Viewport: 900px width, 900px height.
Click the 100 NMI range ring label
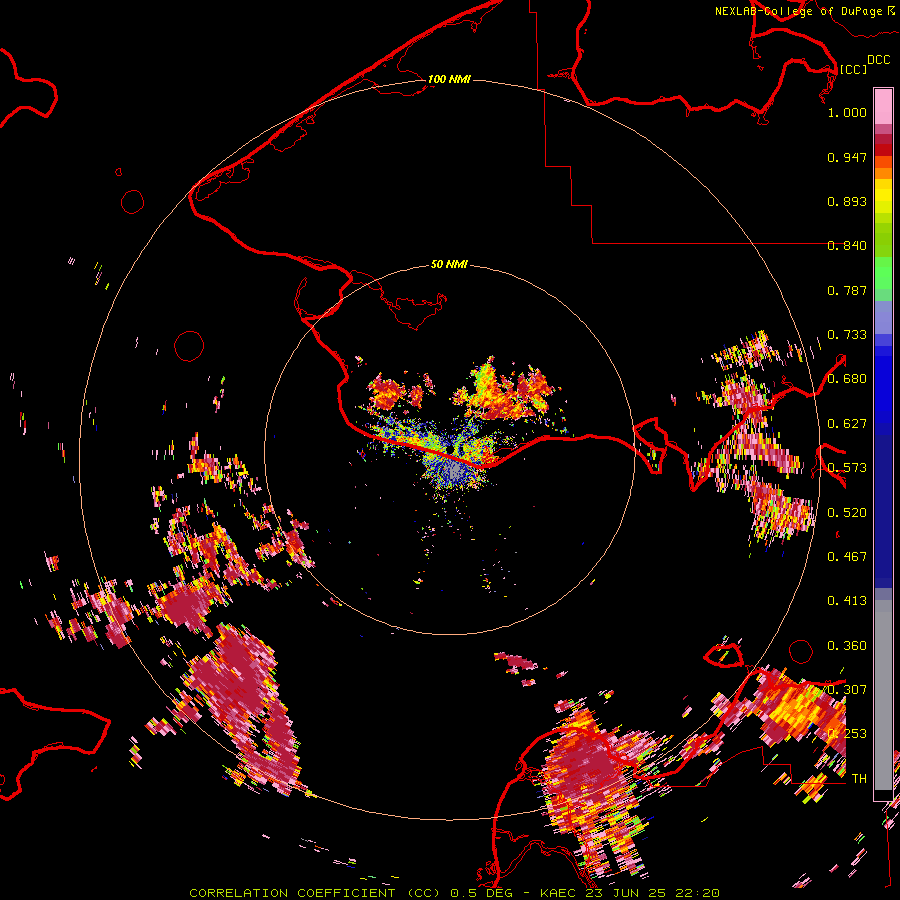449,79
